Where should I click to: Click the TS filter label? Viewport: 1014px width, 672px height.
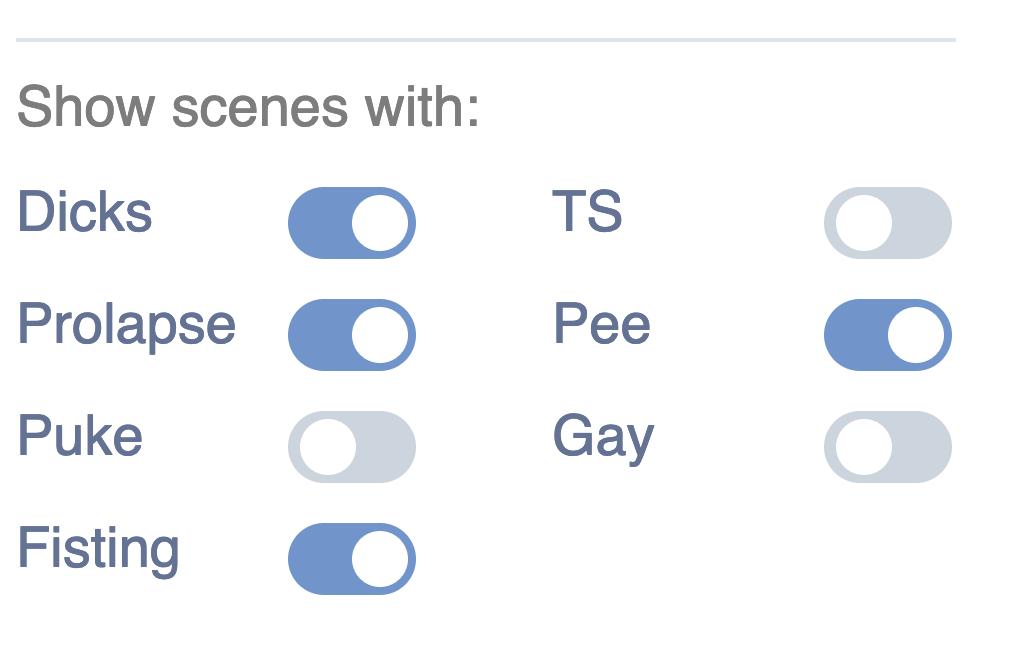(x=588, y=212)
